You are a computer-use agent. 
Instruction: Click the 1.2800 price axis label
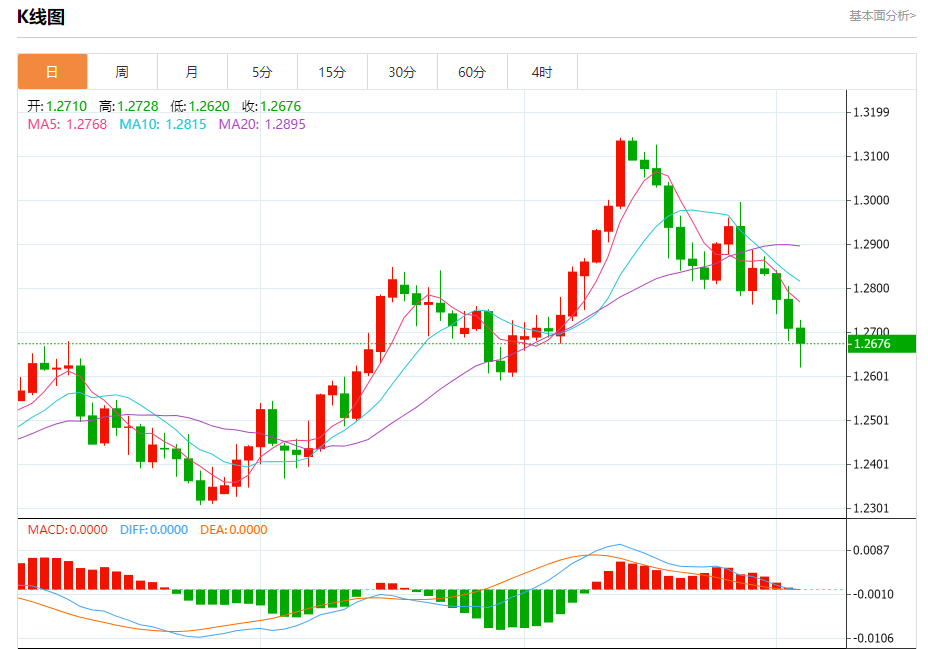(x=871, y=289)
